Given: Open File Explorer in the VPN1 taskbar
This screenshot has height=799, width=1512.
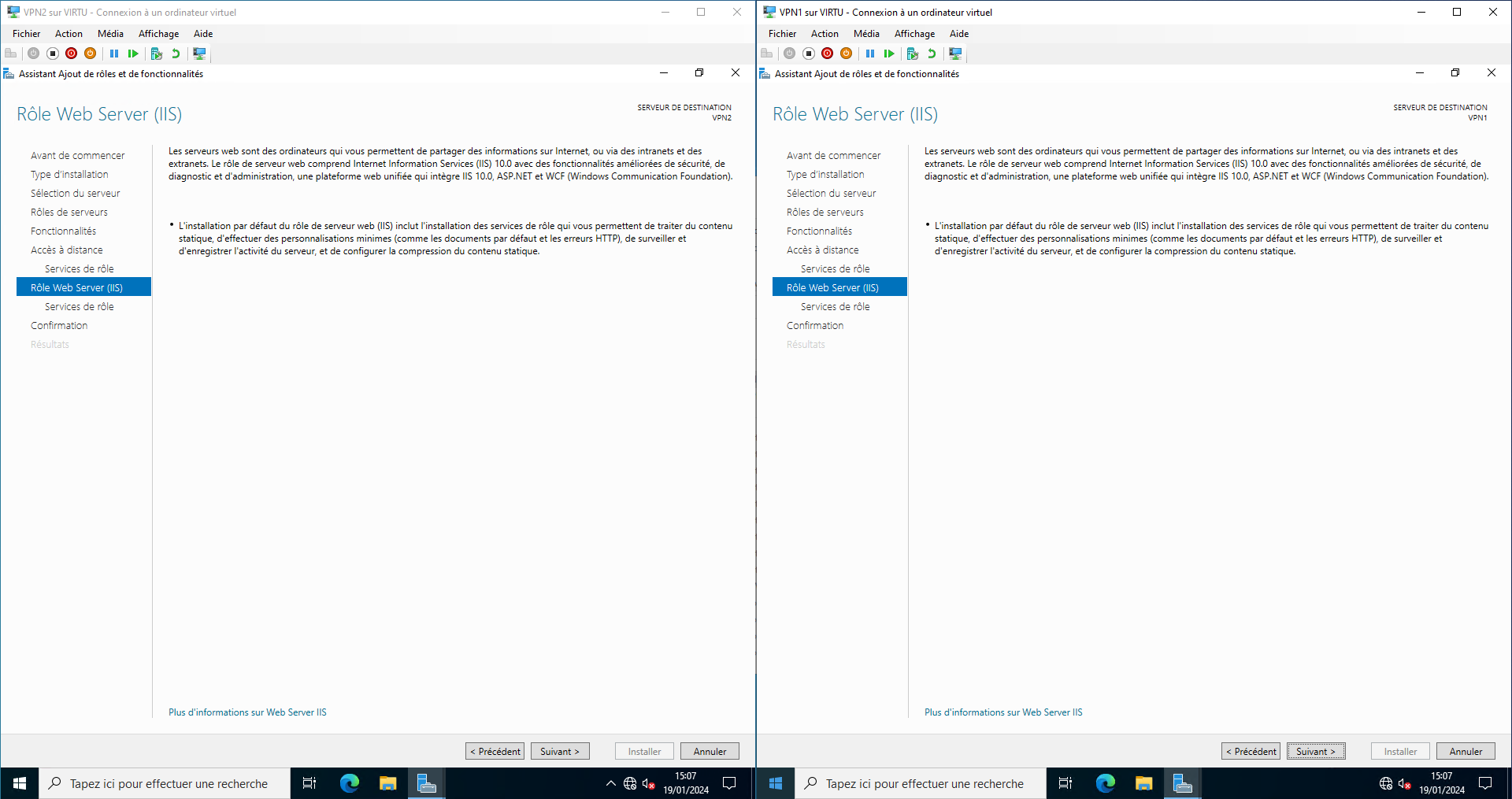Looking at the screenshot, I should pos(1143,783).
